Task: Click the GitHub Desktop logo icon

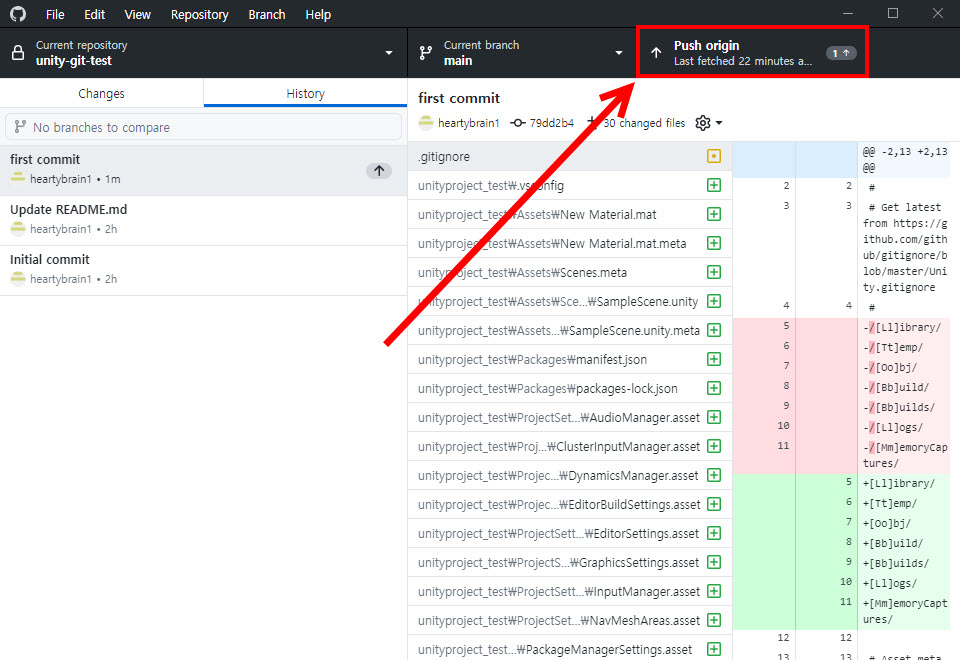Action: 18,13
